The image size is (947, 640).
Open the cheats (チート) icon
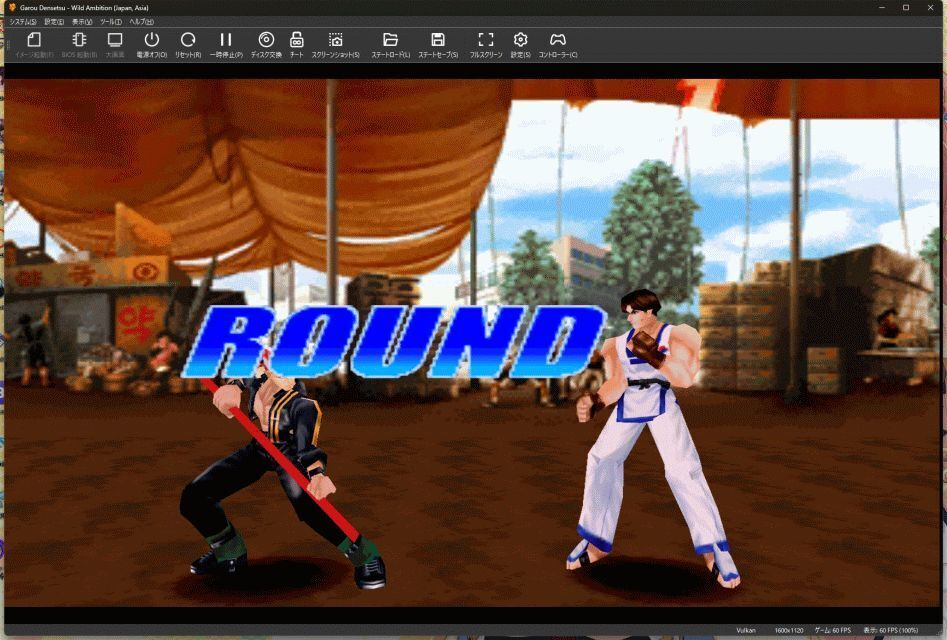coord(297,40)
